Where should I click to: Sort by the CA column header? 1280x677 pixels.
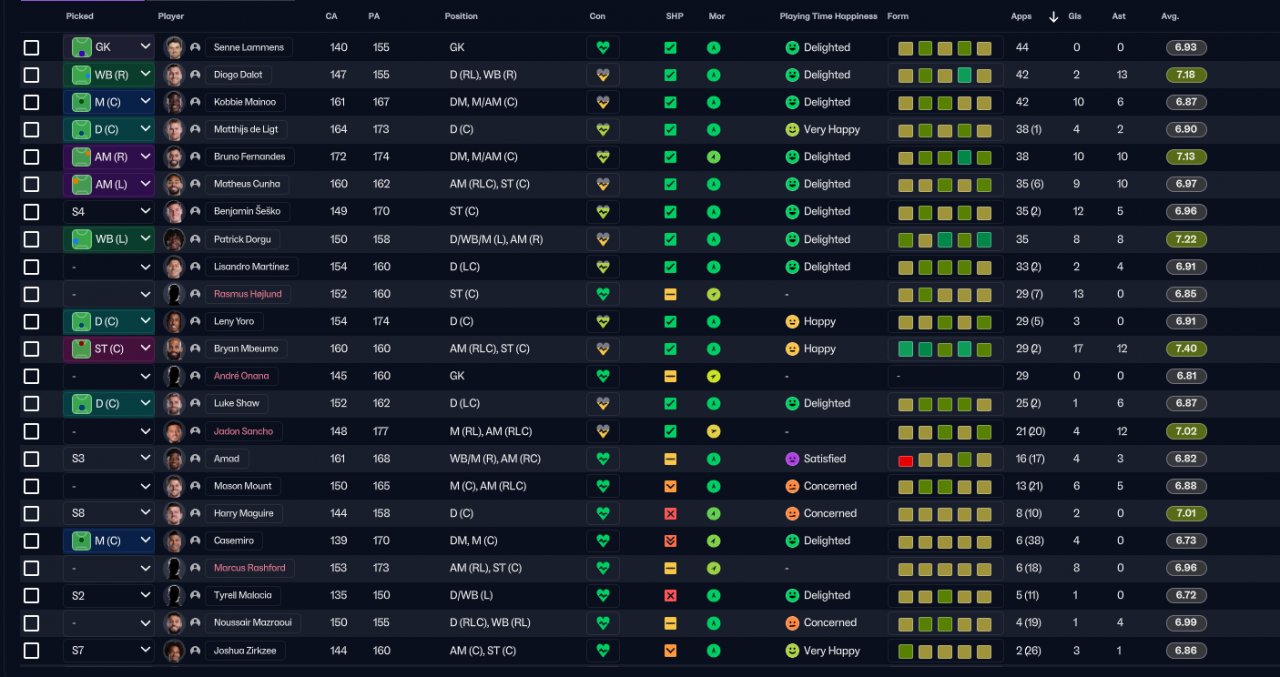[x=332, y=16]
